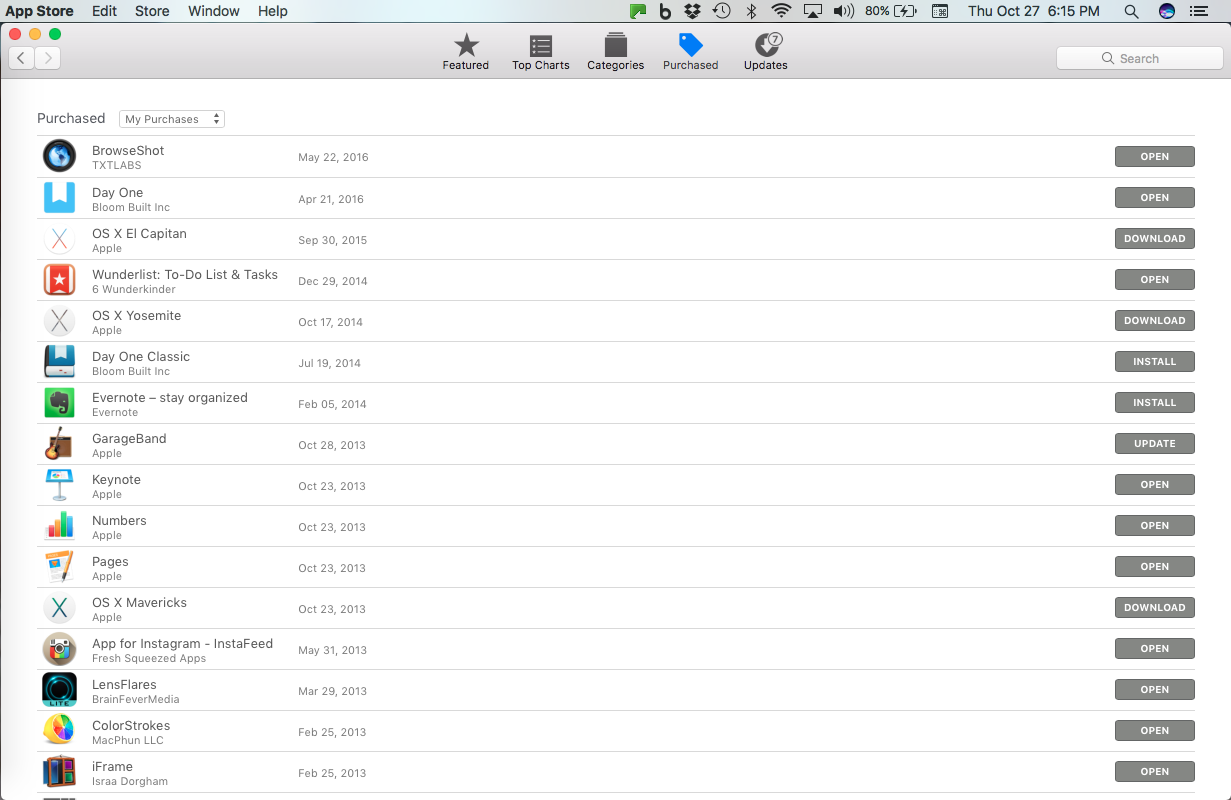Open the Edit menu

tap(104, 11)
